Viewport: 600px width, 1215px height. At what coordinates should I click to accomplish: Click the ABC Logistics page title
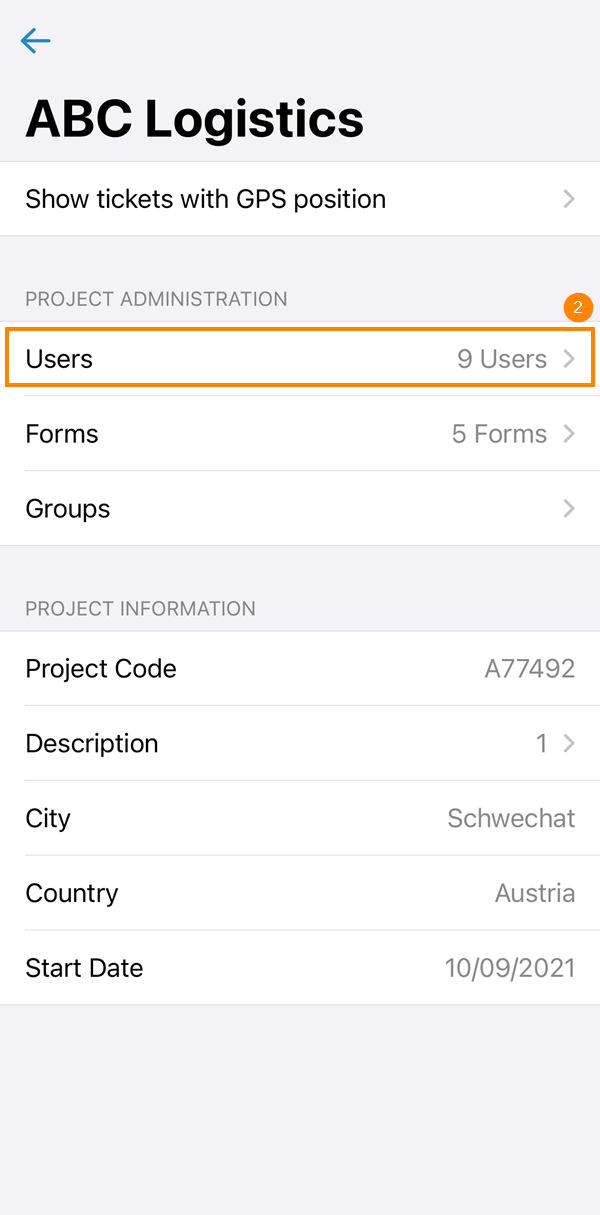(195, 119)
